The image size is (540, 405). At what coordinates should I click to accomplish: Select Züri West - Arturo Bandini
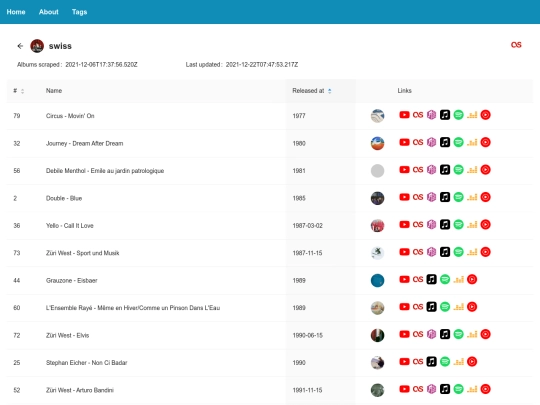[80, 390]
